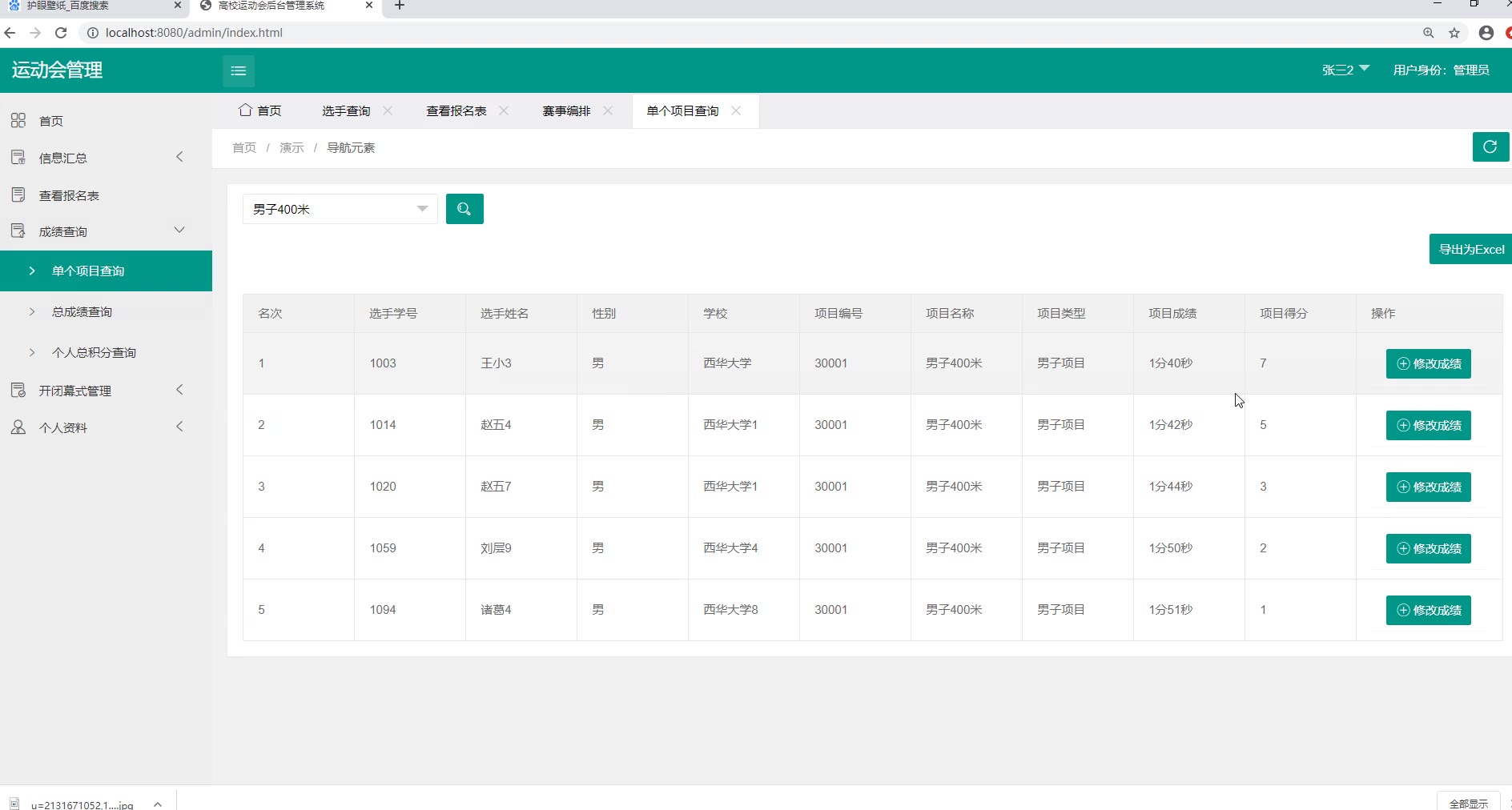Select 总成绩查询 in the sidebar

click(82, 312)
